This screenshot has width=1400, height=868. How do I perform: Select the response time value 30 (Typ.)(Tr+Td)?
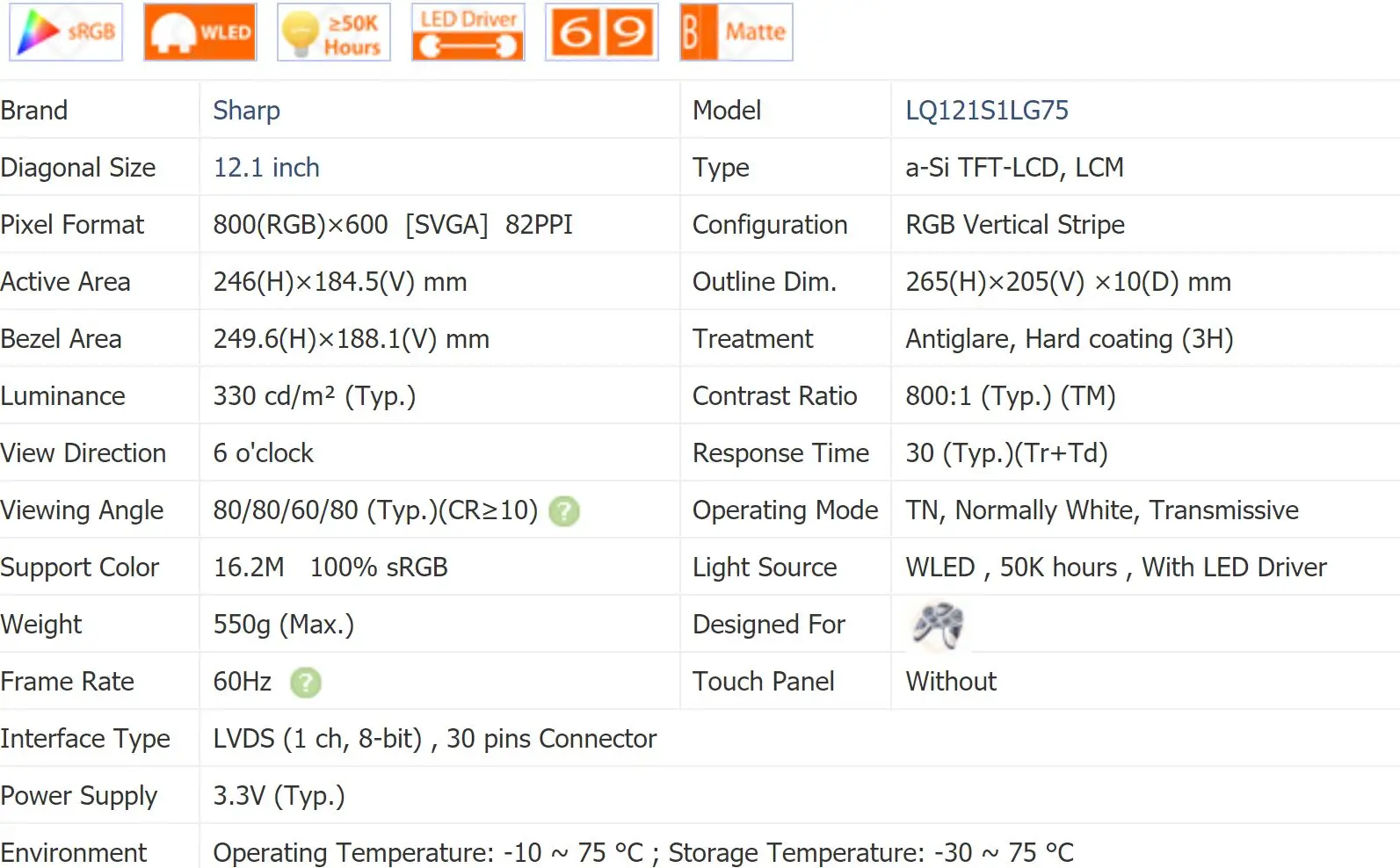pos(1006,453)
